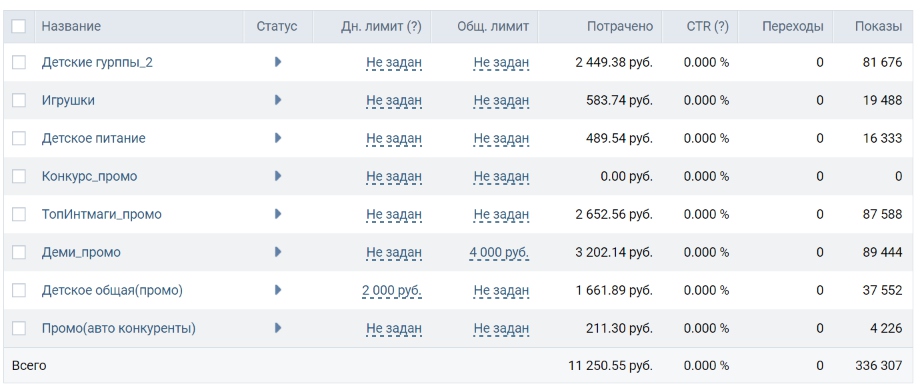Viewport: 920px width, 390px height.
Task: Start Деми_промо using its status icon
Action: 278,252
